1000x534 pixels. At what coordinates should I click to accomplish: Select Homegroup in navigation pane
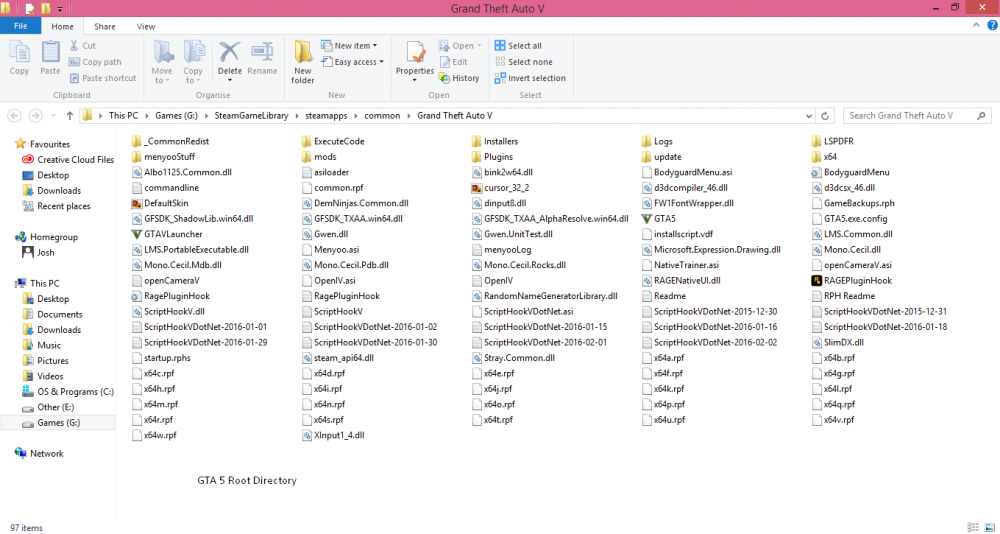click(47, 237)
